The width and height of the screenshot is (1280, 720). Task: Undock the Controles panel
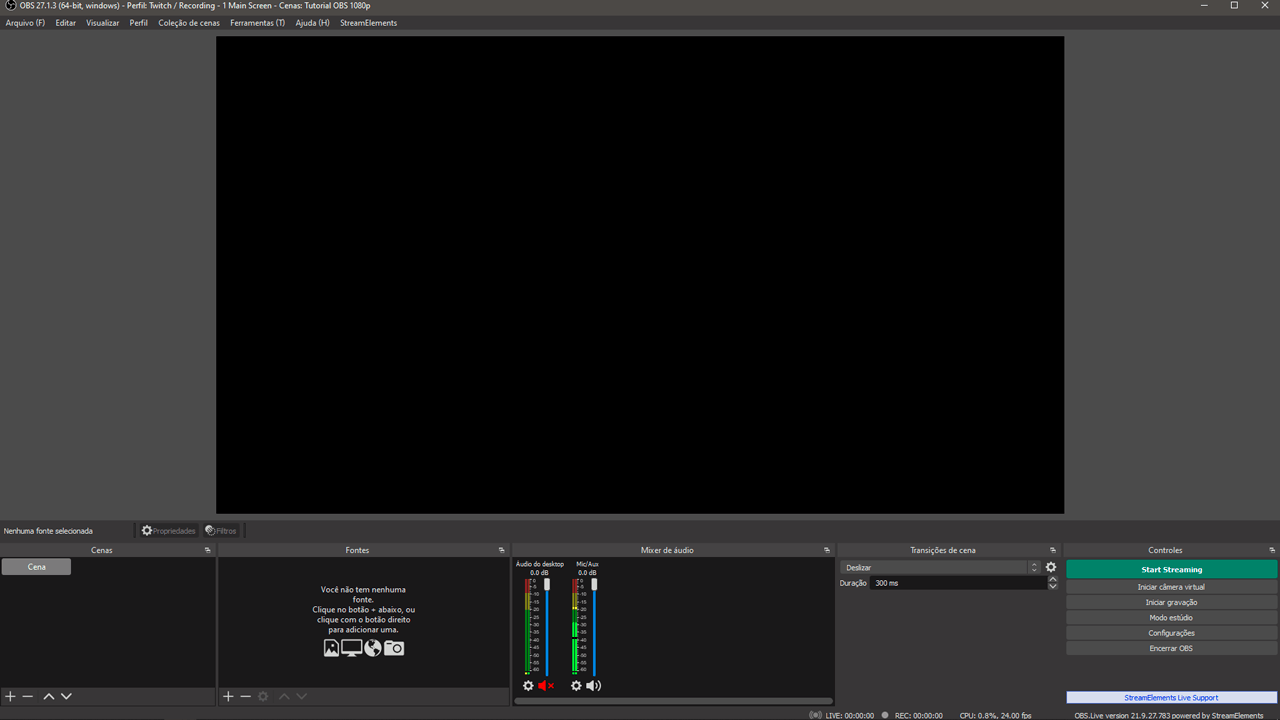coord(1272,550)
